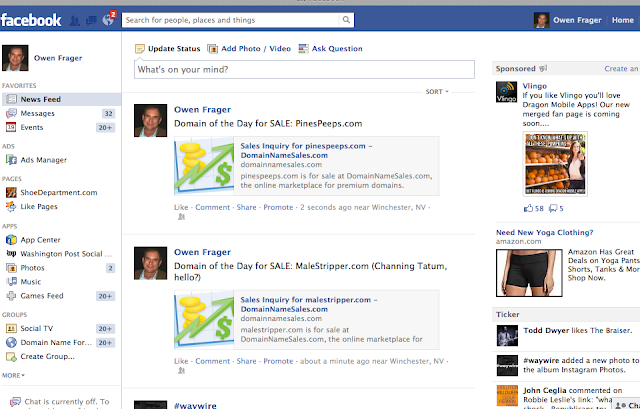
Task: Open the Sales Inquiry for pinespeeps.com link
Action: point(306,151)
